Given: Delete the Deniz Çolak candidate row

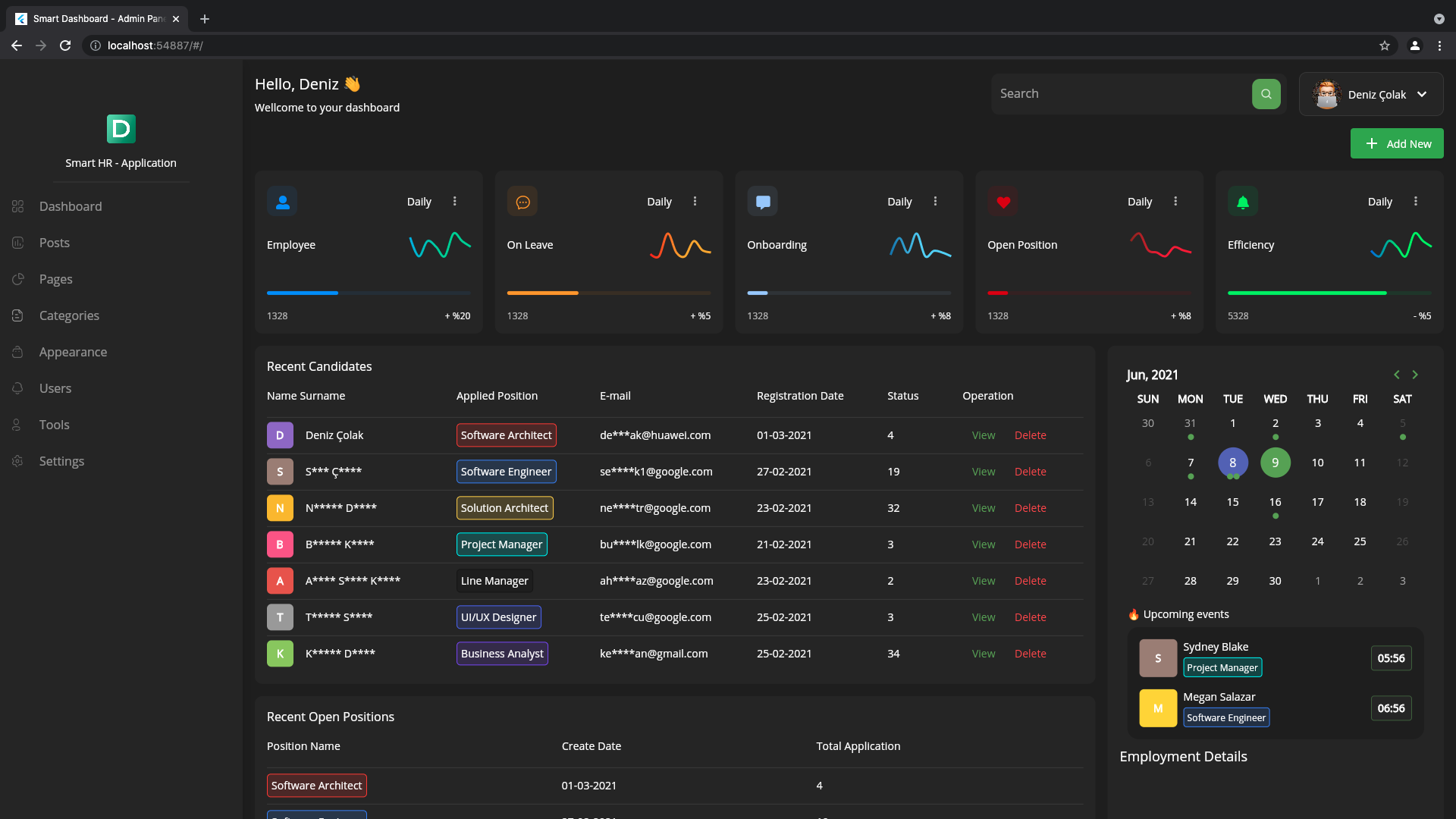Looking at the screenshot, I should click(x=1030, y=435).
